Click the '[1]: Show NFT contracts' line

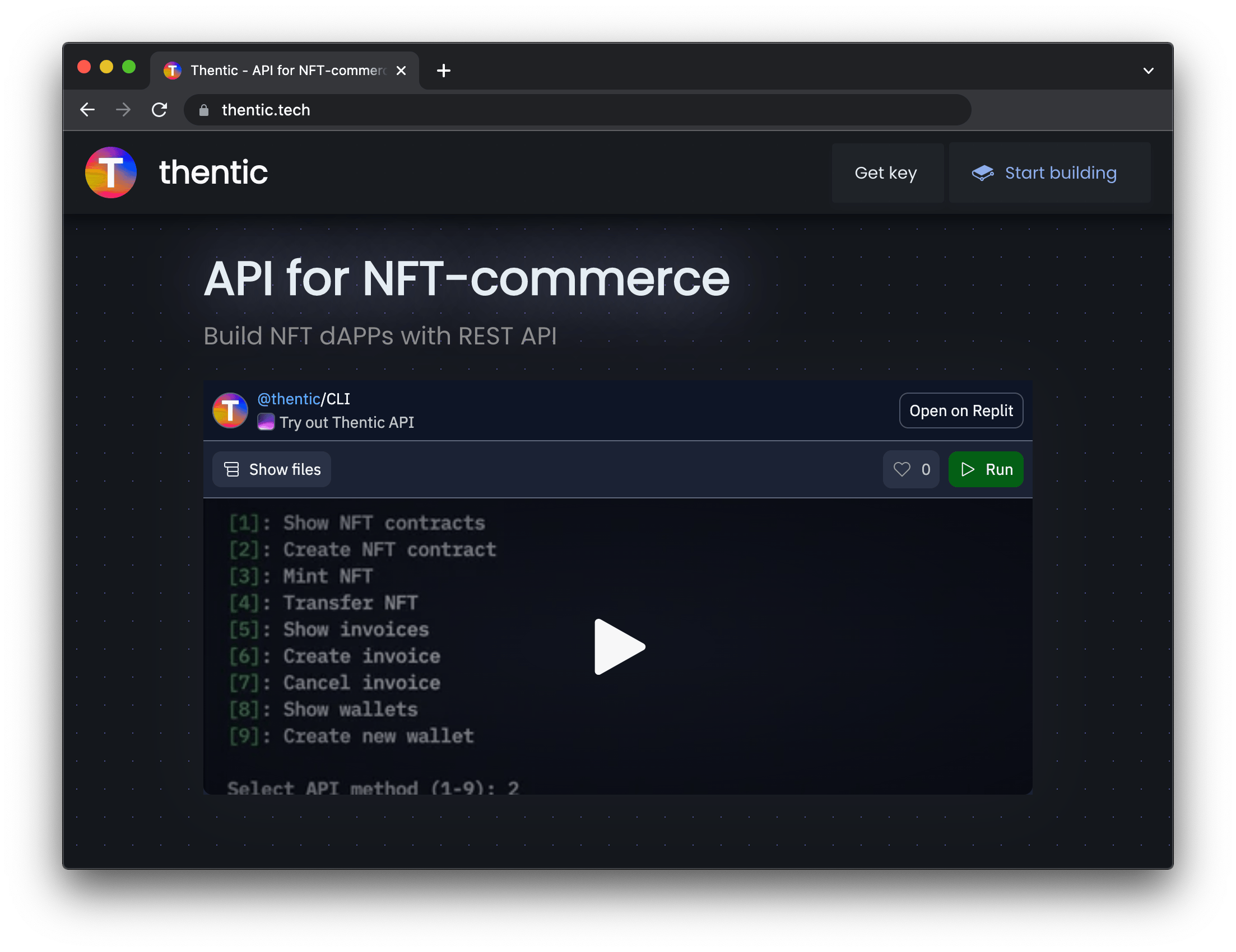[x=357, y=523]
